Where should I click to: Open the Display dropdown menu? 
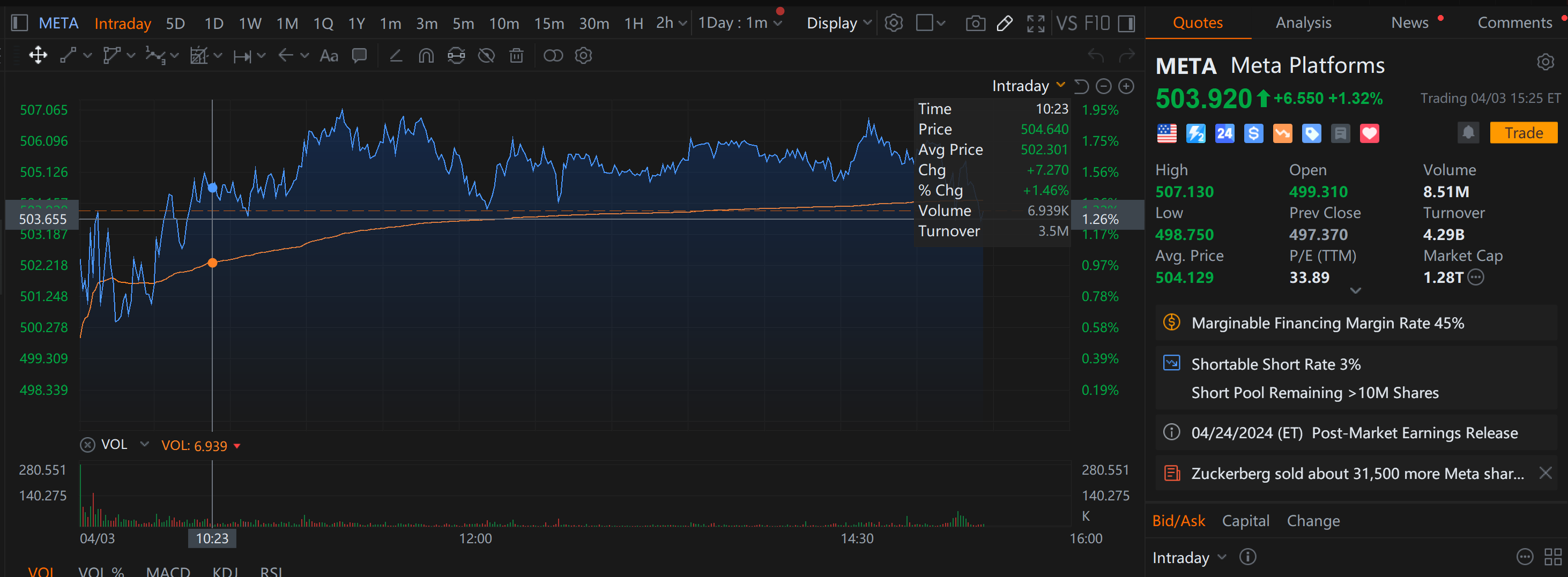pyautogui.click(x=839, y=23)
